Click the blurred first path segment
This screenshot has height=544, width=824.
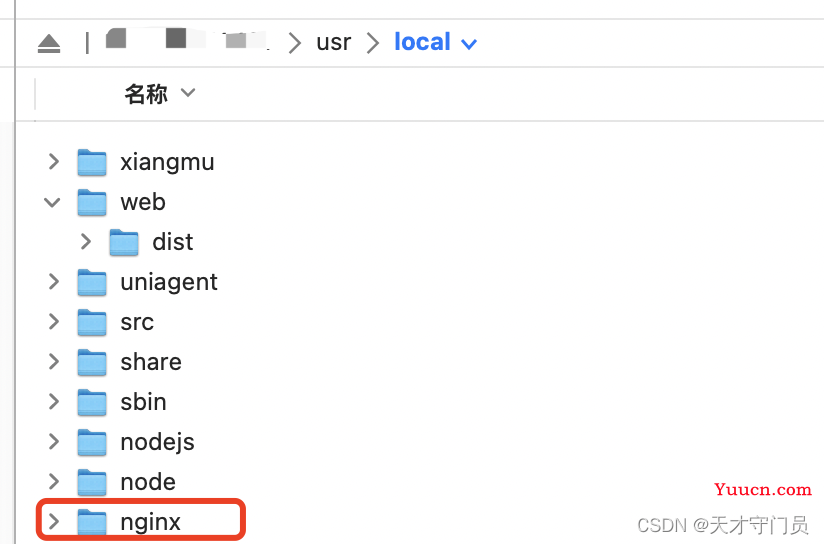click(x=116, y=38)
